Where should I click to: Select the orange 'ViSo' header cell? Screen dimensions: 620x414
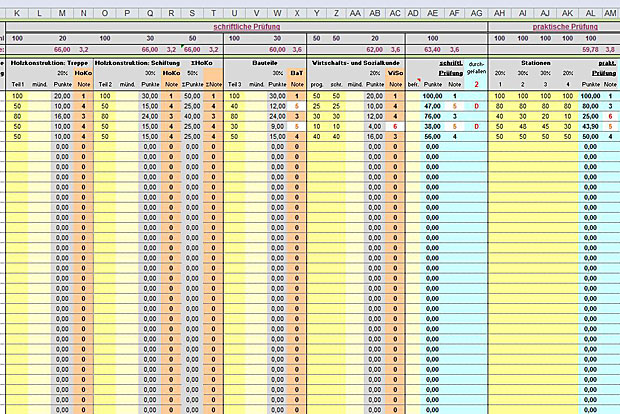coord(395,73)
